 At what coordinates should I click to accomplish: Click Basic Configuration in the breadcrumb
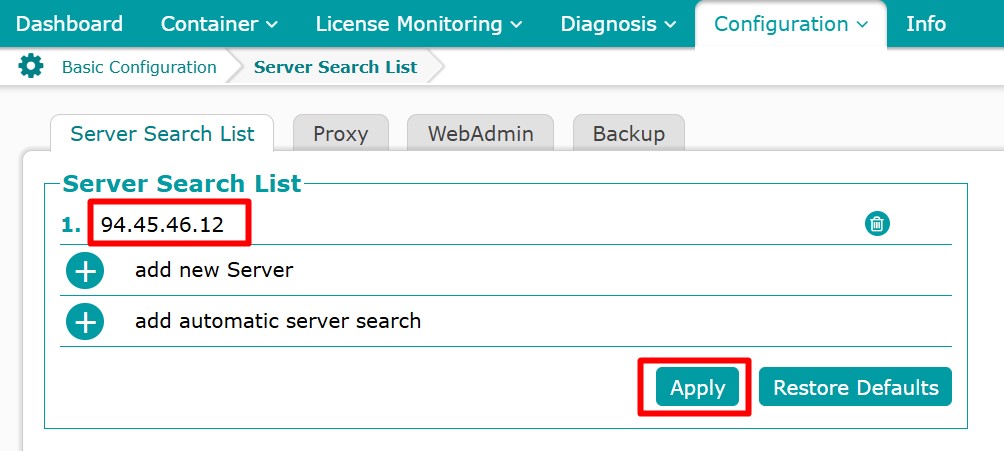coord(139,67)
